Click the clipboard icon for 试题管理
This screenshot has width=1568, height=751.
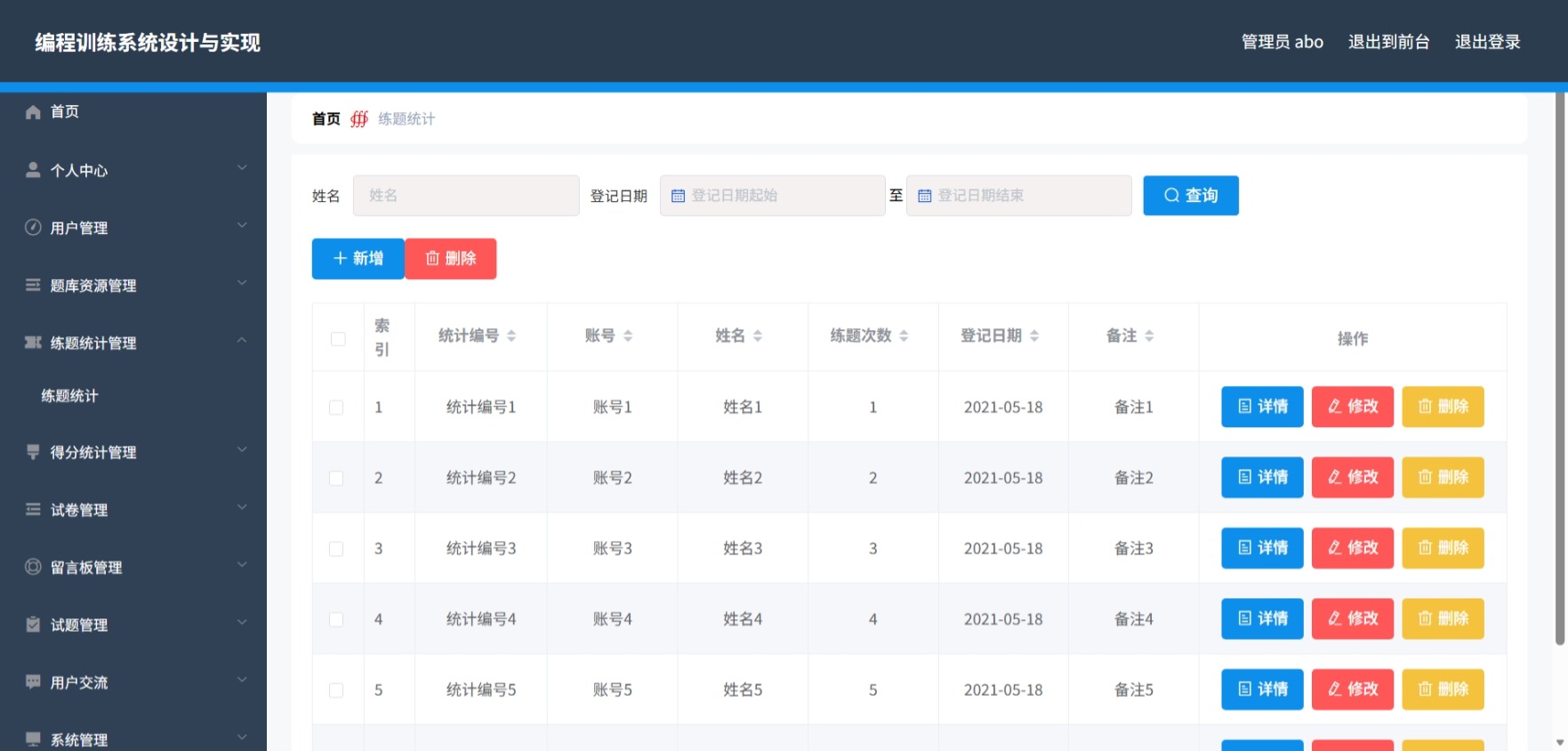pos(33,625)
